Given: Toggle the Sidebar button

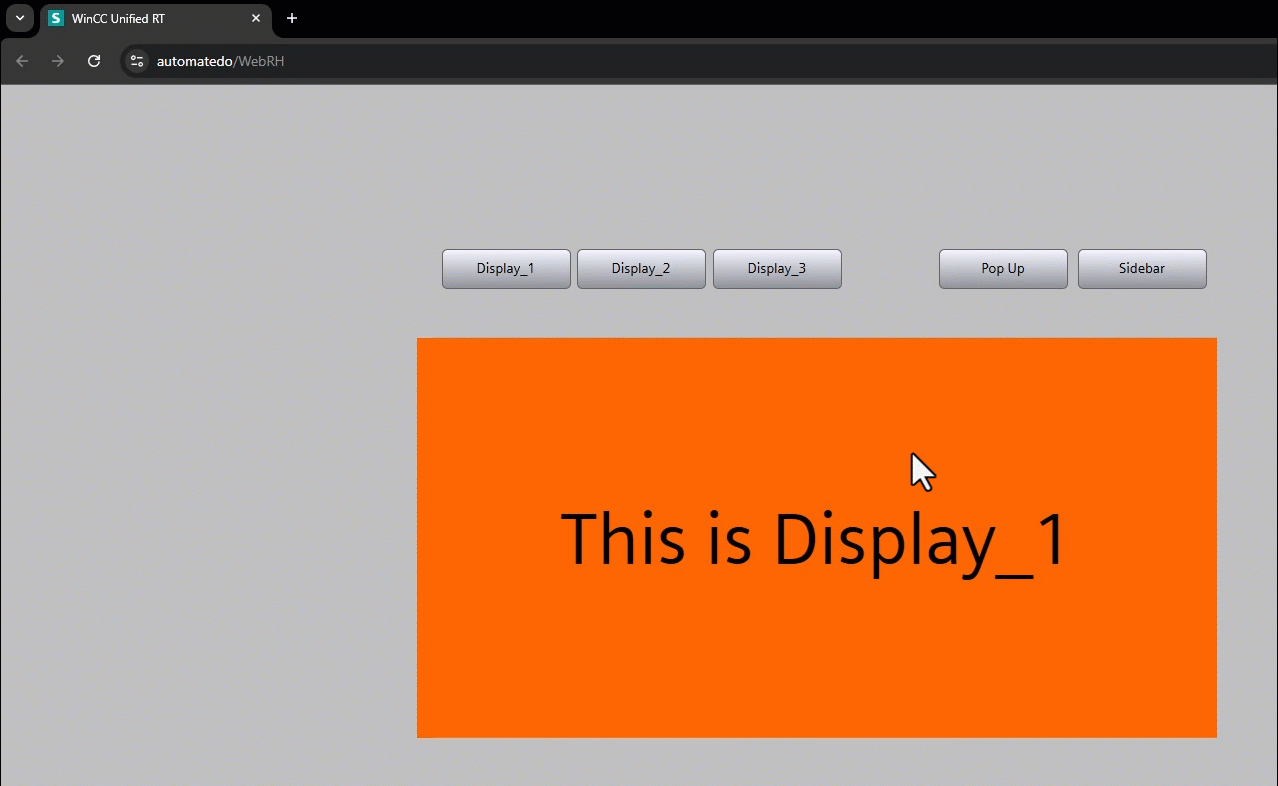Looking at the screenshot, I should (1142, 269).
